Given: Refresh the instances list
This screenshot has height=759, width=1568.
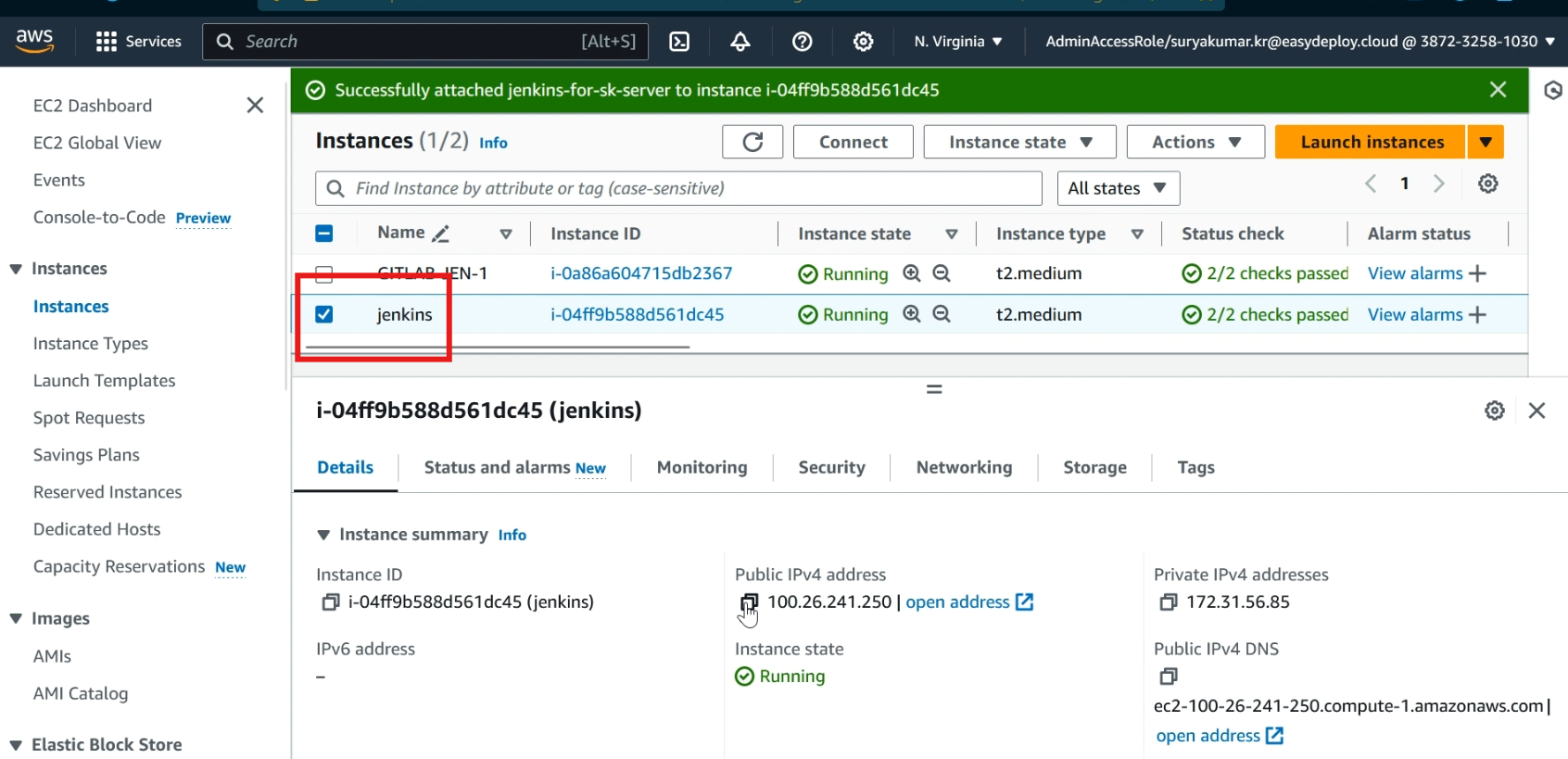Looking at the screenshot, I should pyautogui.click(x=752, y=142).
